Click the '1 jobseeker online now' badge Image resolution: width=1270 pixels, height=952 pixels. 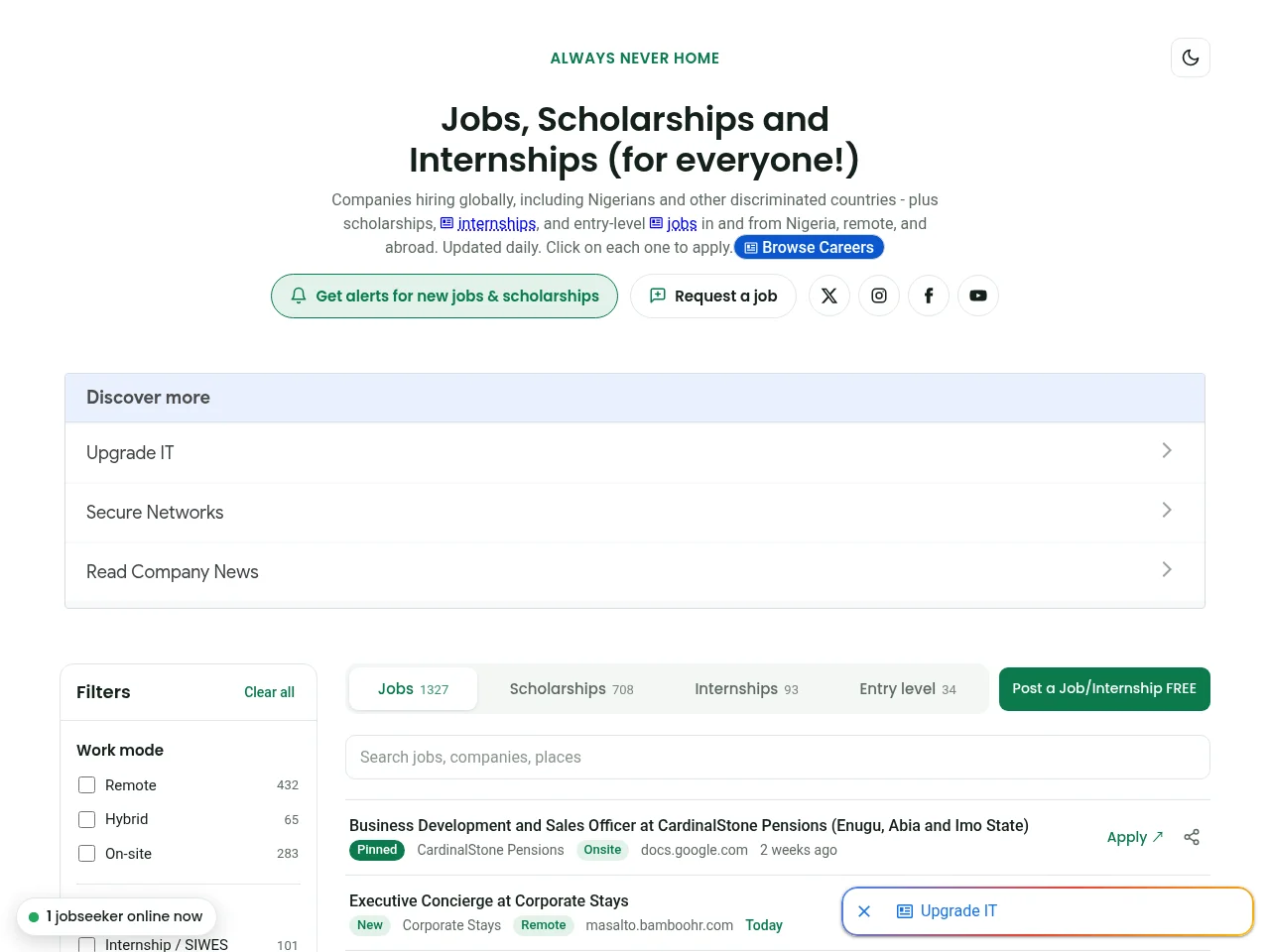pyautogui.click(x=116, y=916)
